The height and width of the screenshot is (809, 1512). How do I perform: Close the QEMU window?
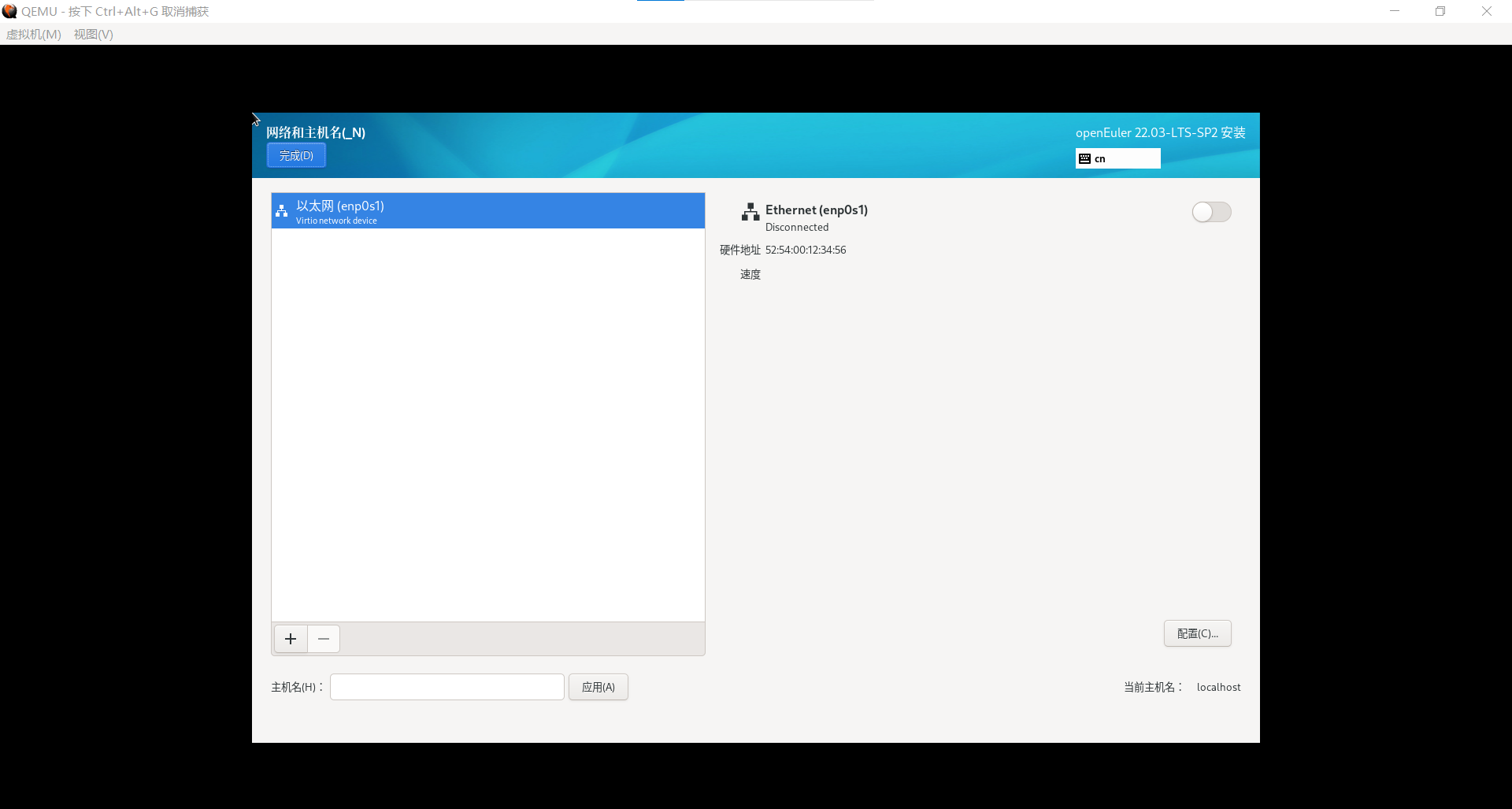(x=1487, y=11)
